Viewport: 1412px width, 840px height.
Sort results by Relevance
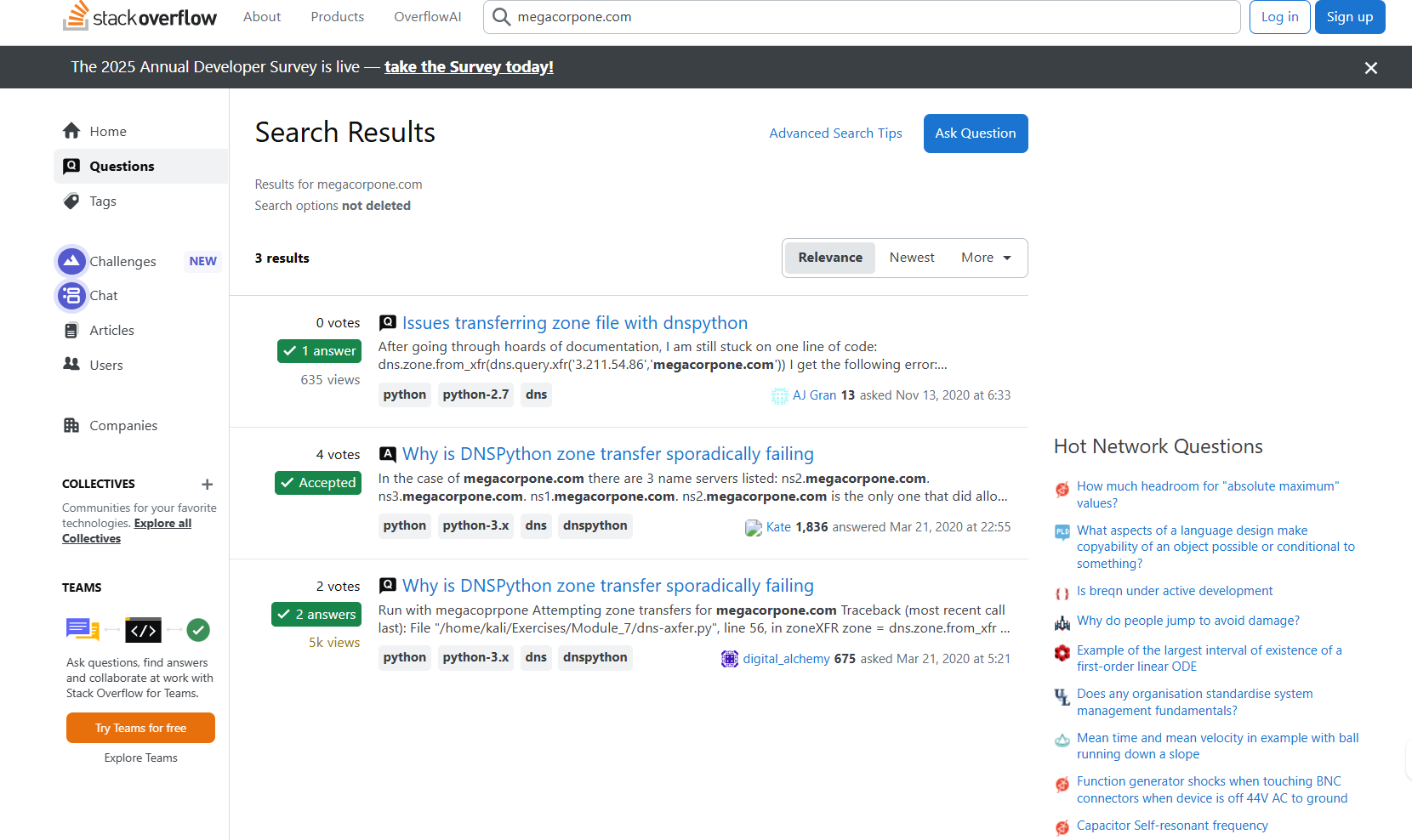coord(830,258)
